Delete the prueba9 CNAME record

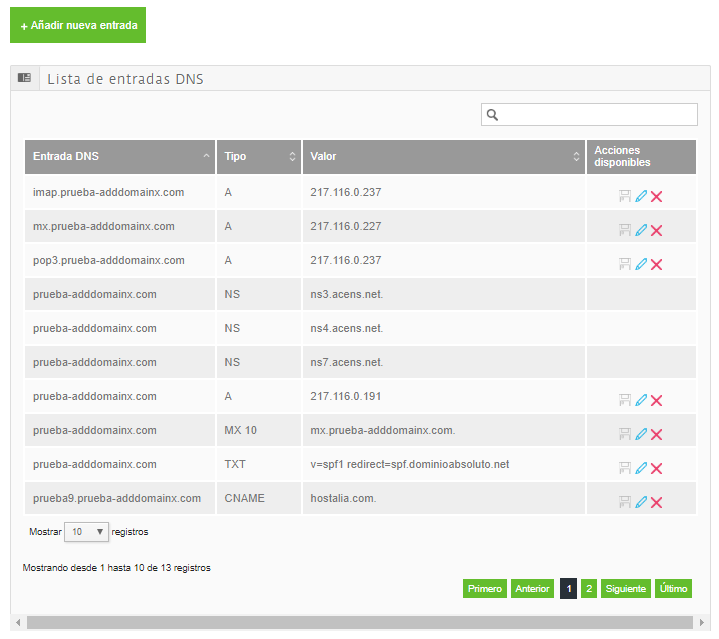pos(657,502)
